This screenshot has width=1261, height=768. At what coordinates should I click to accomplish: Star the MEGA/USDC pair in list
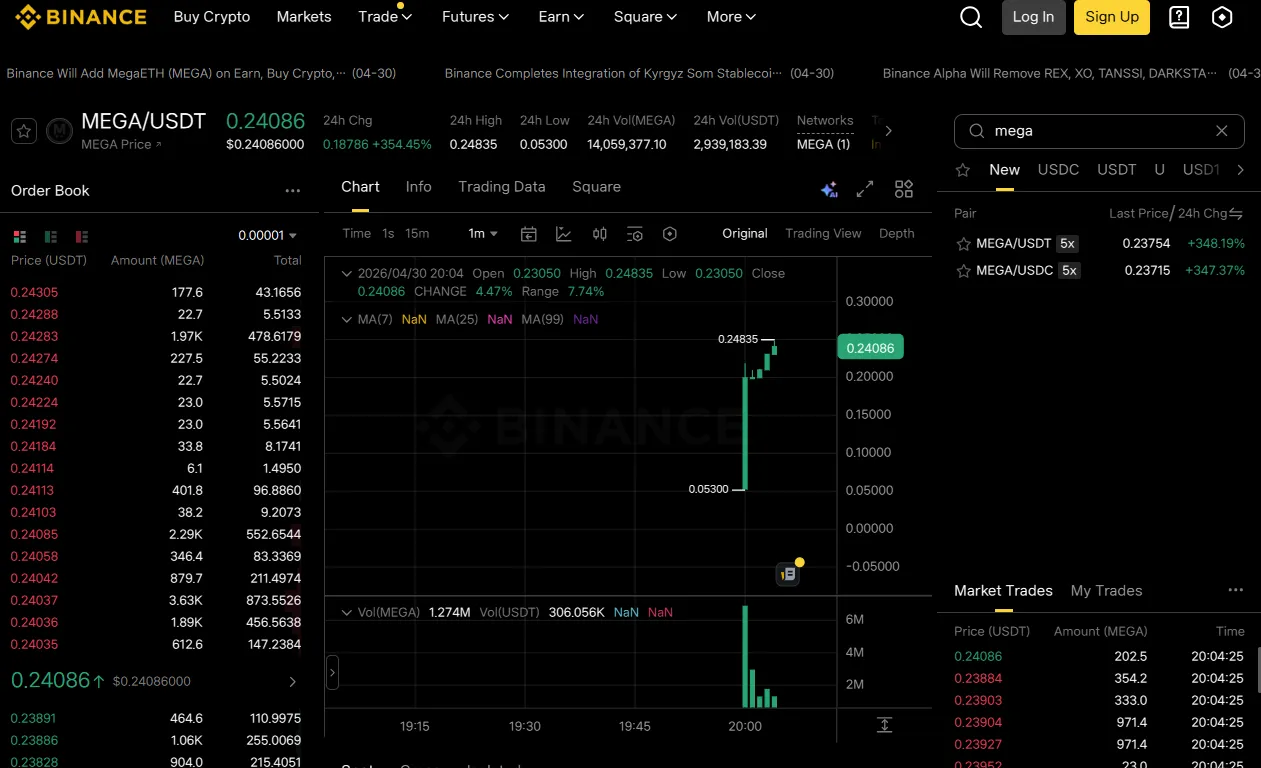tap(964, 271)
